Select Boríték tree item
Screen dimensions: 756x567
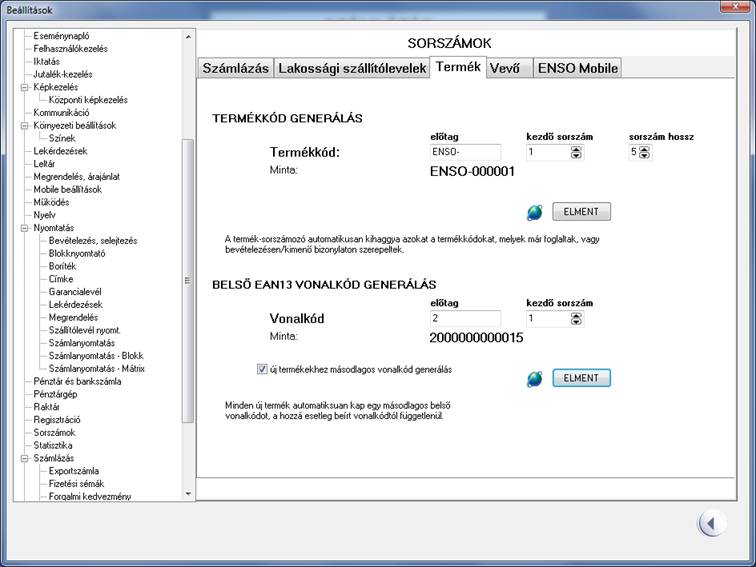(x=62, y=266)
